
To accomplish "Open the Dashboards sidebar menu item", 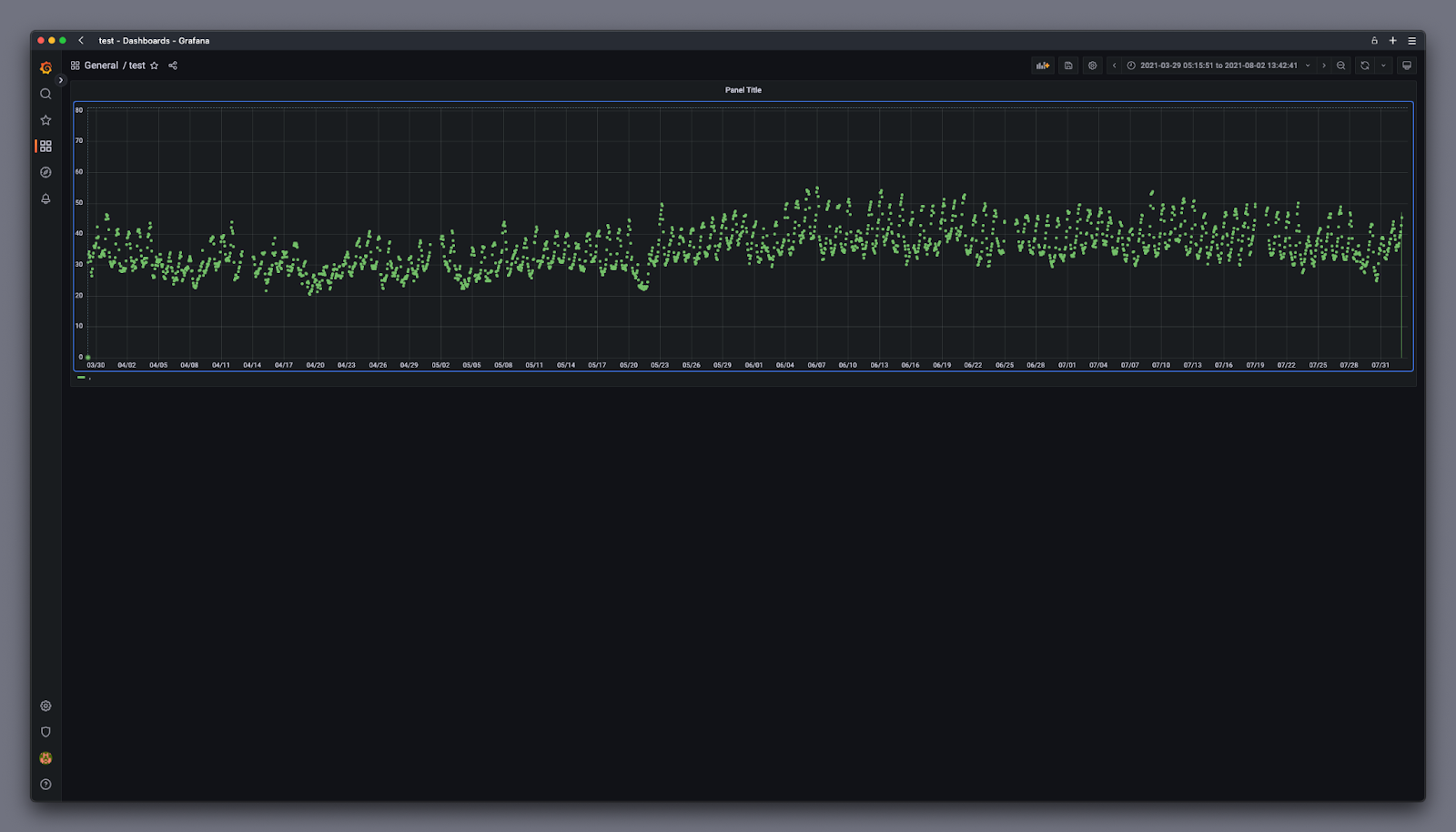I will pyautogui.click(x=45, y=146).
